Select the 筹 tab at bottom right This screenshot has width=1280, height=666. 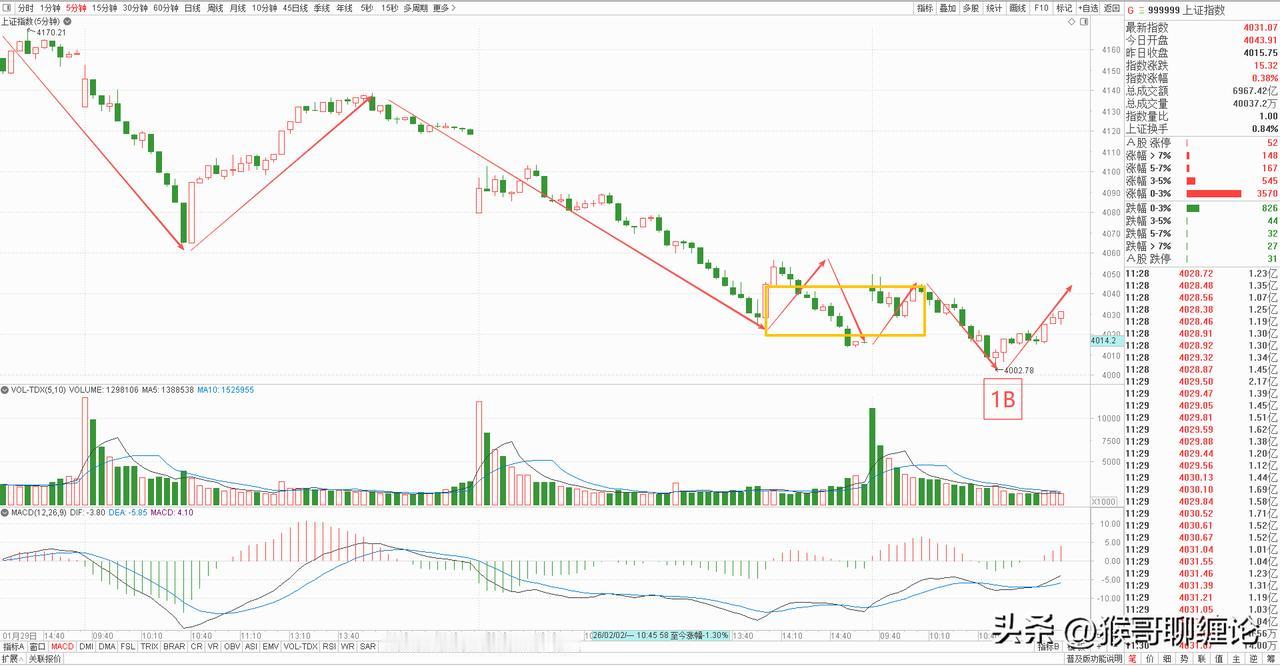click(x=1271, y=659)
